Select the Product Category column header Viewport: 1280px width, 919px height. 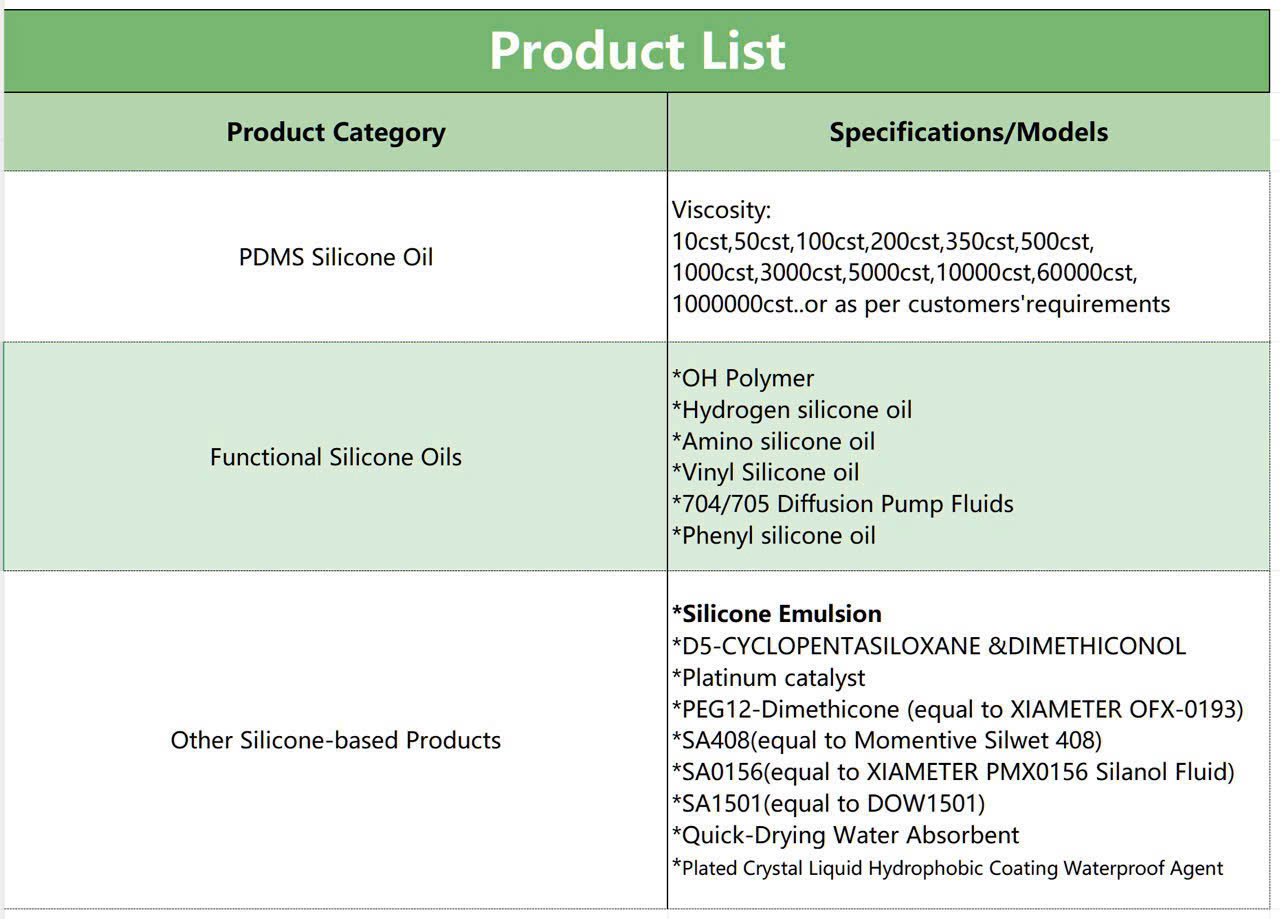click(x=336, y=132)
